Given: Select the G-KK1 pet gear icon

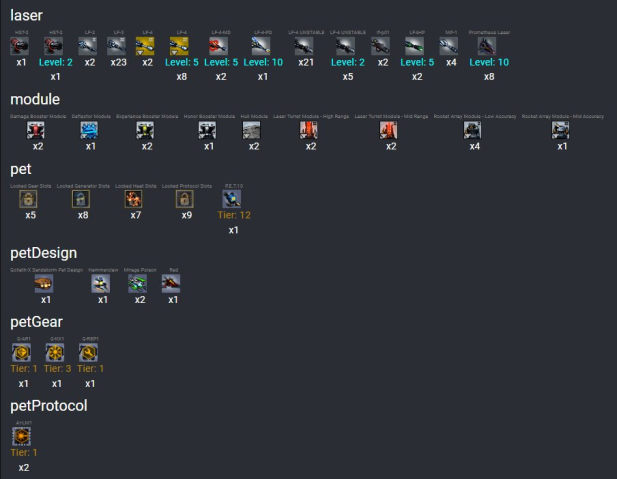Looking at the screenshot, I should pos(55,352).
